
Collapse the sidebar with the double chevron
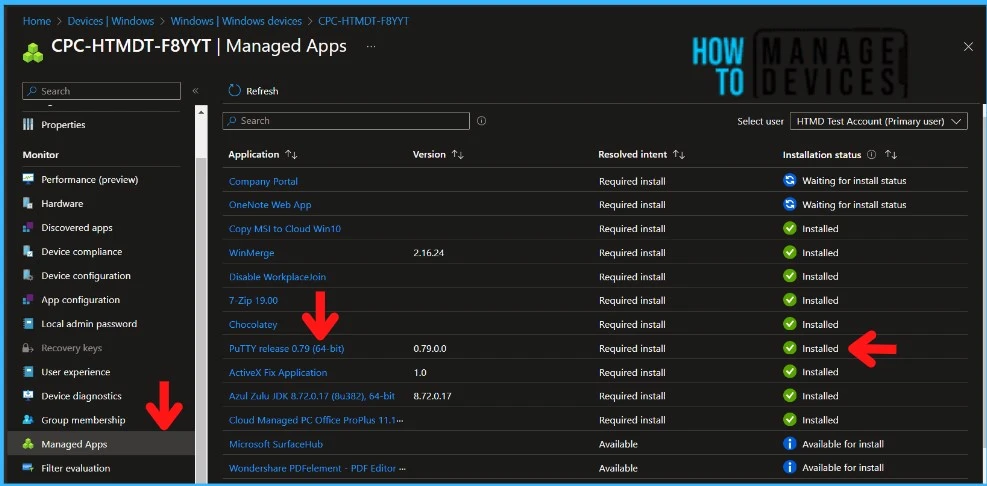tap(195, 91)
